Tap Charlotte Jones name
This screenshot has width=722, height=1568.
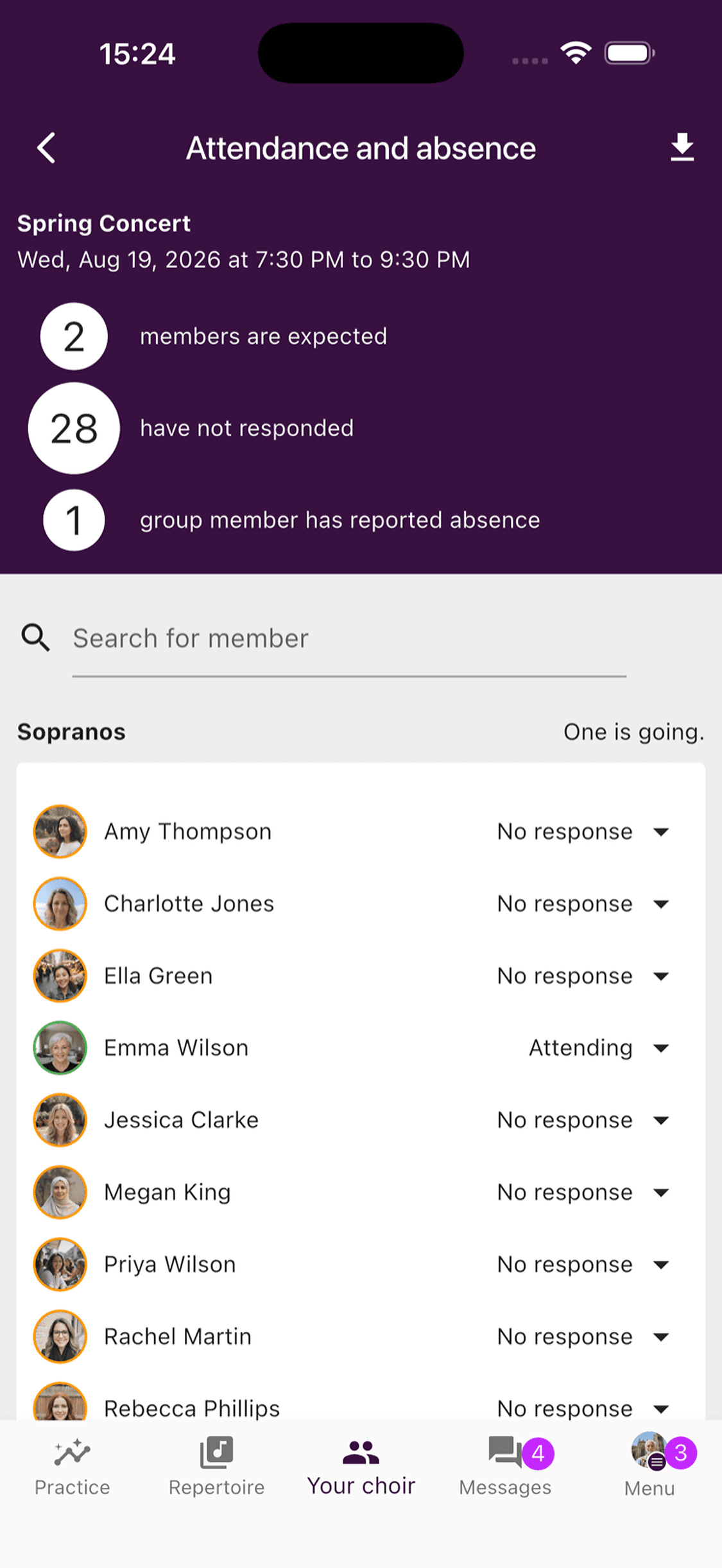pos(189,903)
